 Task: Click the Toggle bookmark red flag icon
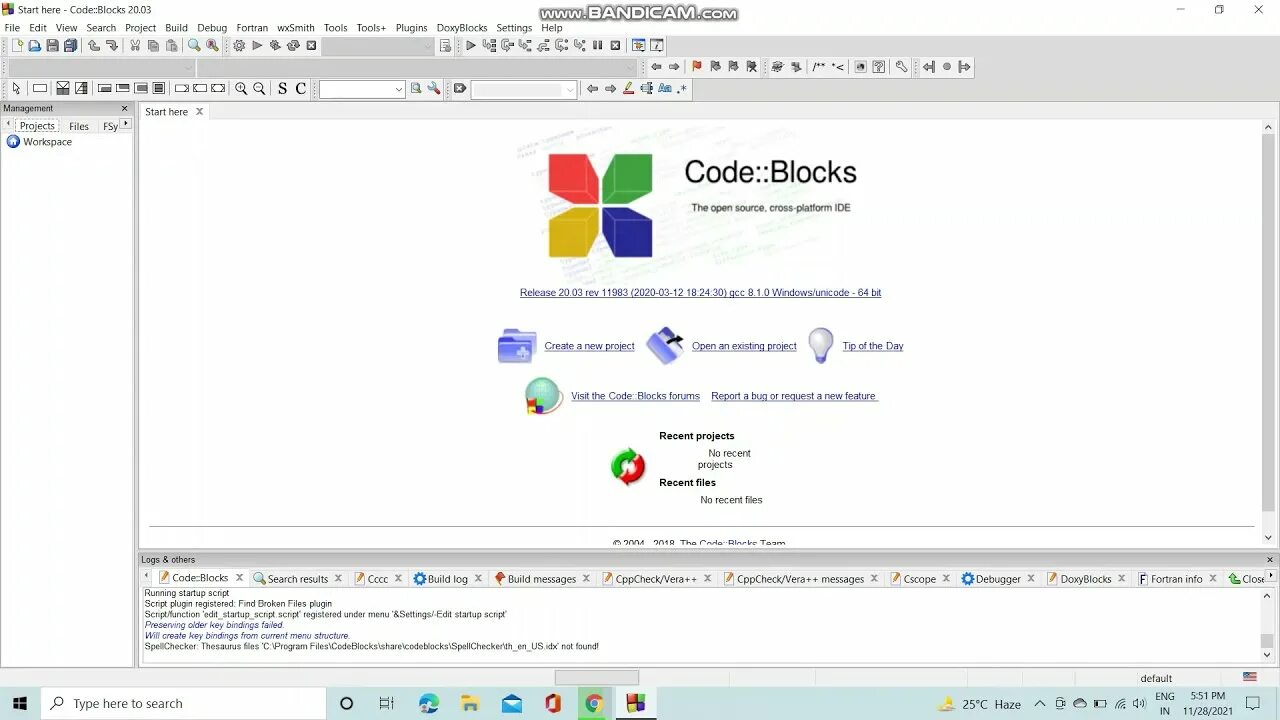697,67
